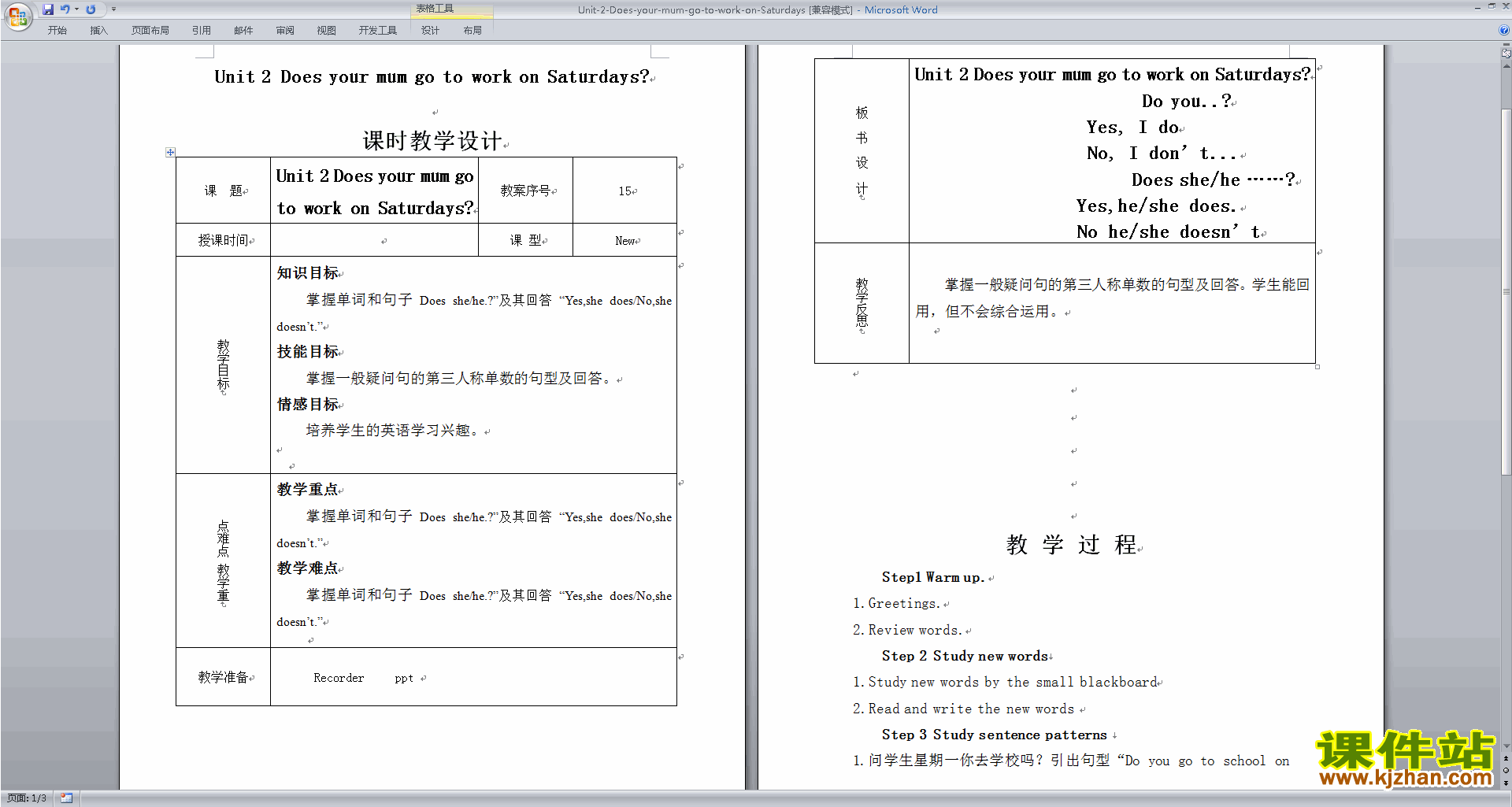Toggle the ruler button above the scrollbar

[1506, 54]
